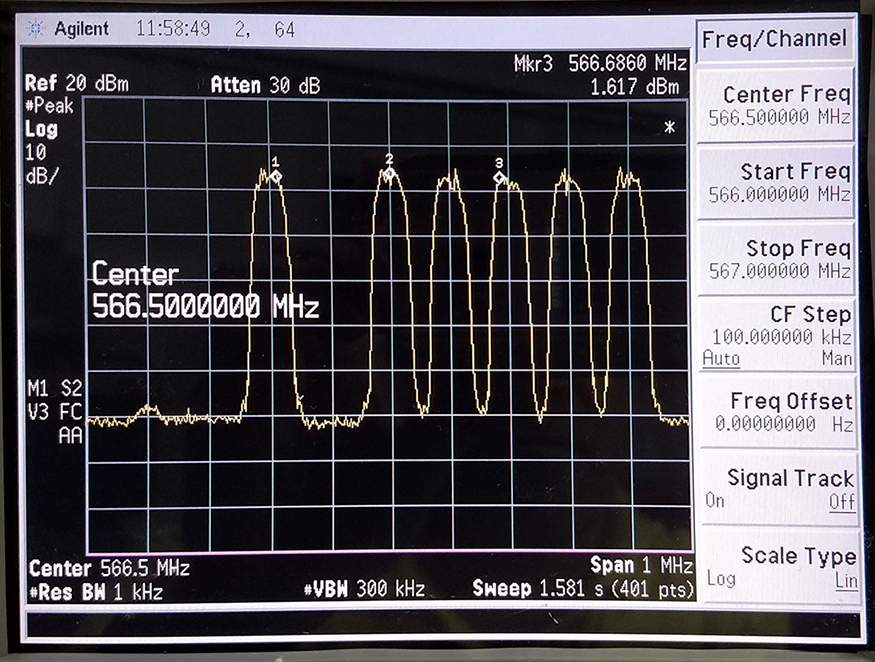Click the empty status message bar
The image size is (875, 662).
(x=443, y=623)
